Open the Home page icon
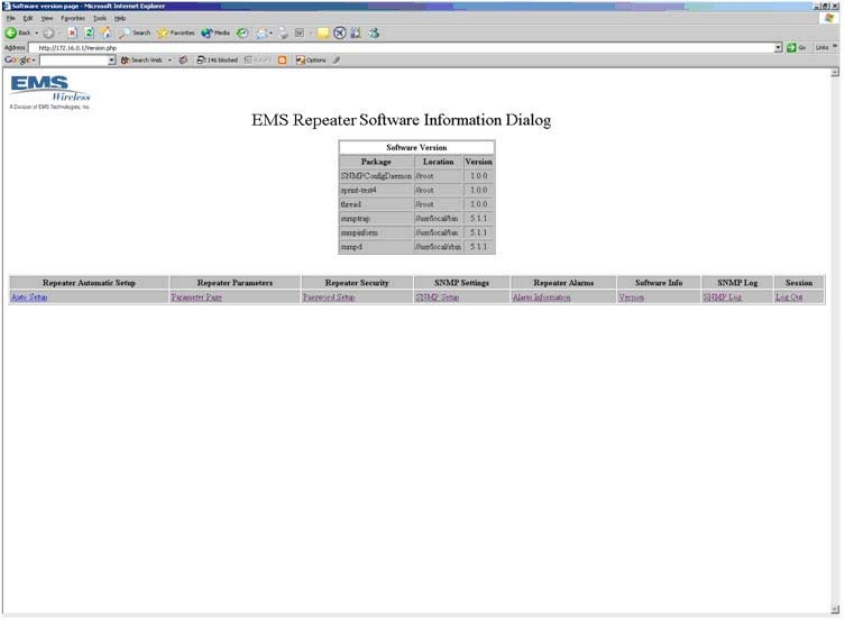The image size is (844, 621). 106,33
